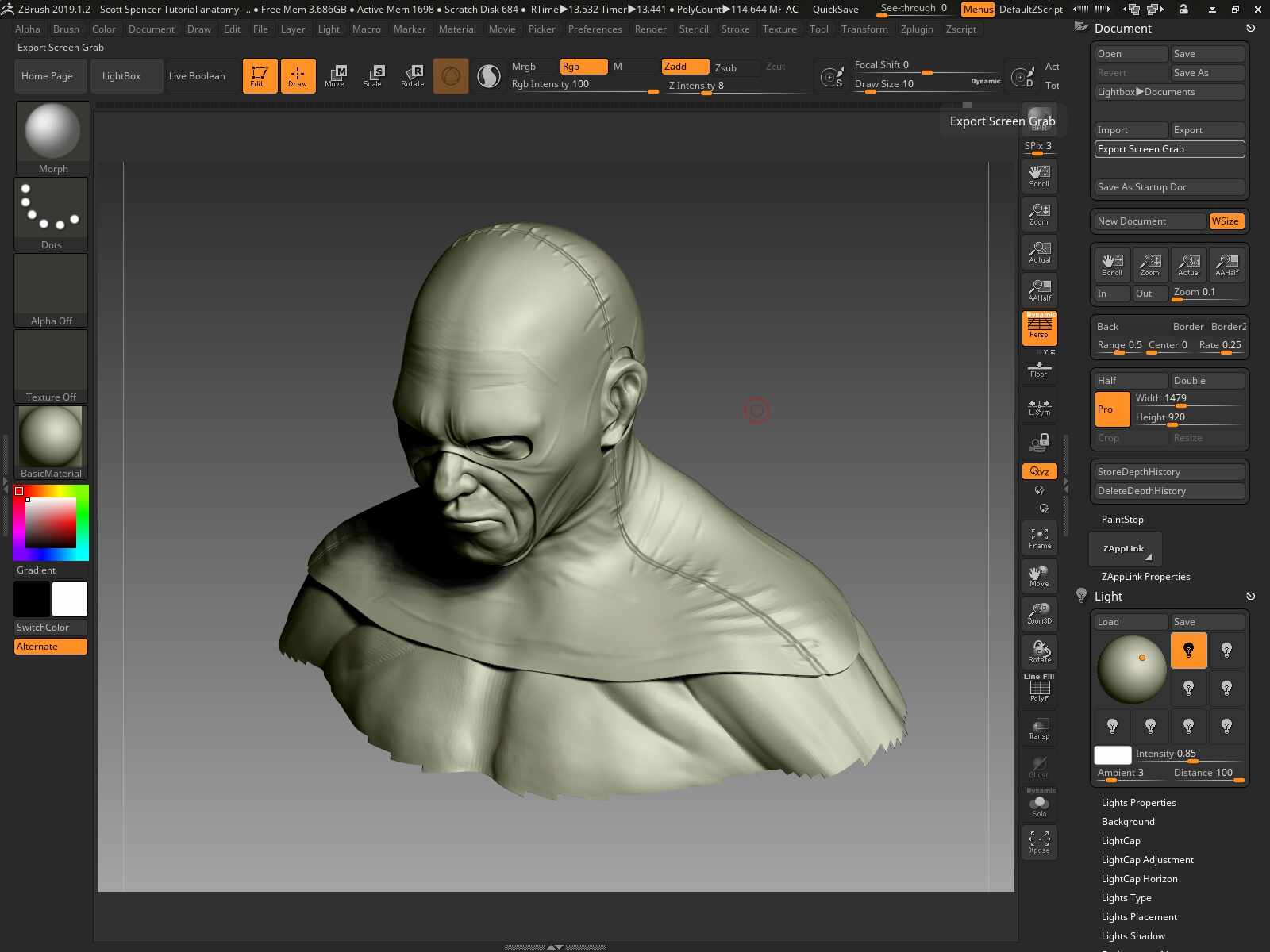Image resolution: width=1270 pixels, height=952 pixels.
Task: Click the PolyF Line Fill icon
Action: pyautogui.click(x=1039, y=689)
